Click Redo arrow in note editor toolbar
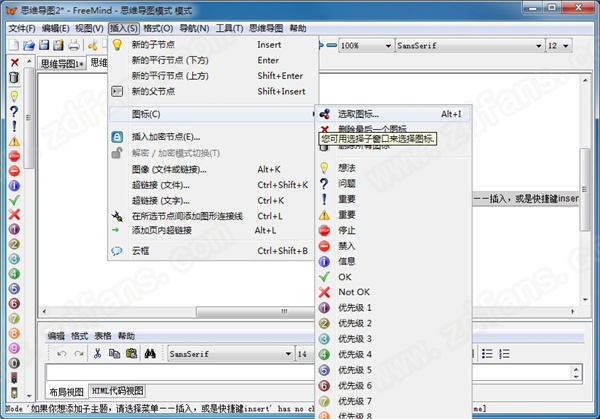Screen dimensions: 600x419 coord(79,354)
